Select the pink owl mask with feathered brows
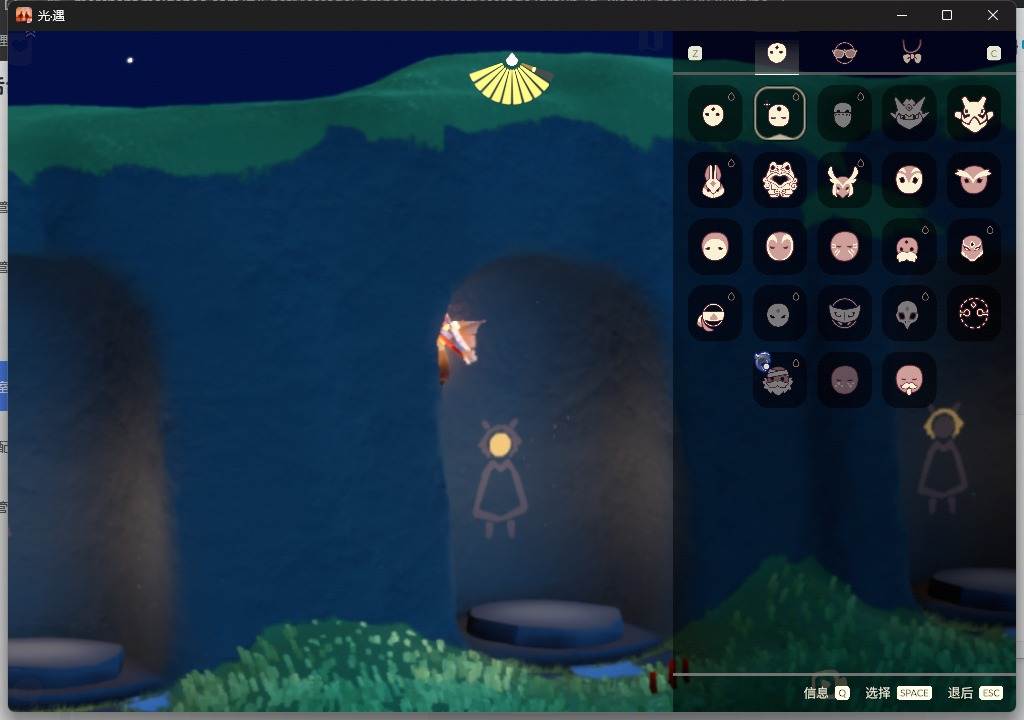 point(973,180)
